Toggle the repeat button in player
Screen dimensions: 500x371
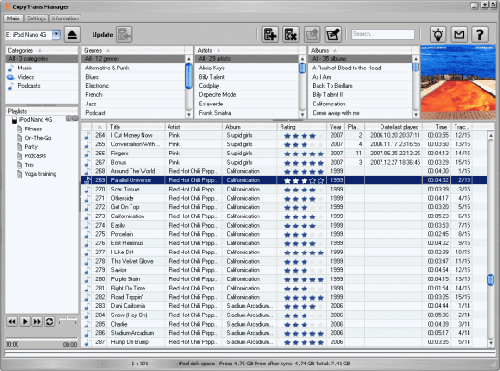pyautogui.click(x=49, y=322)
